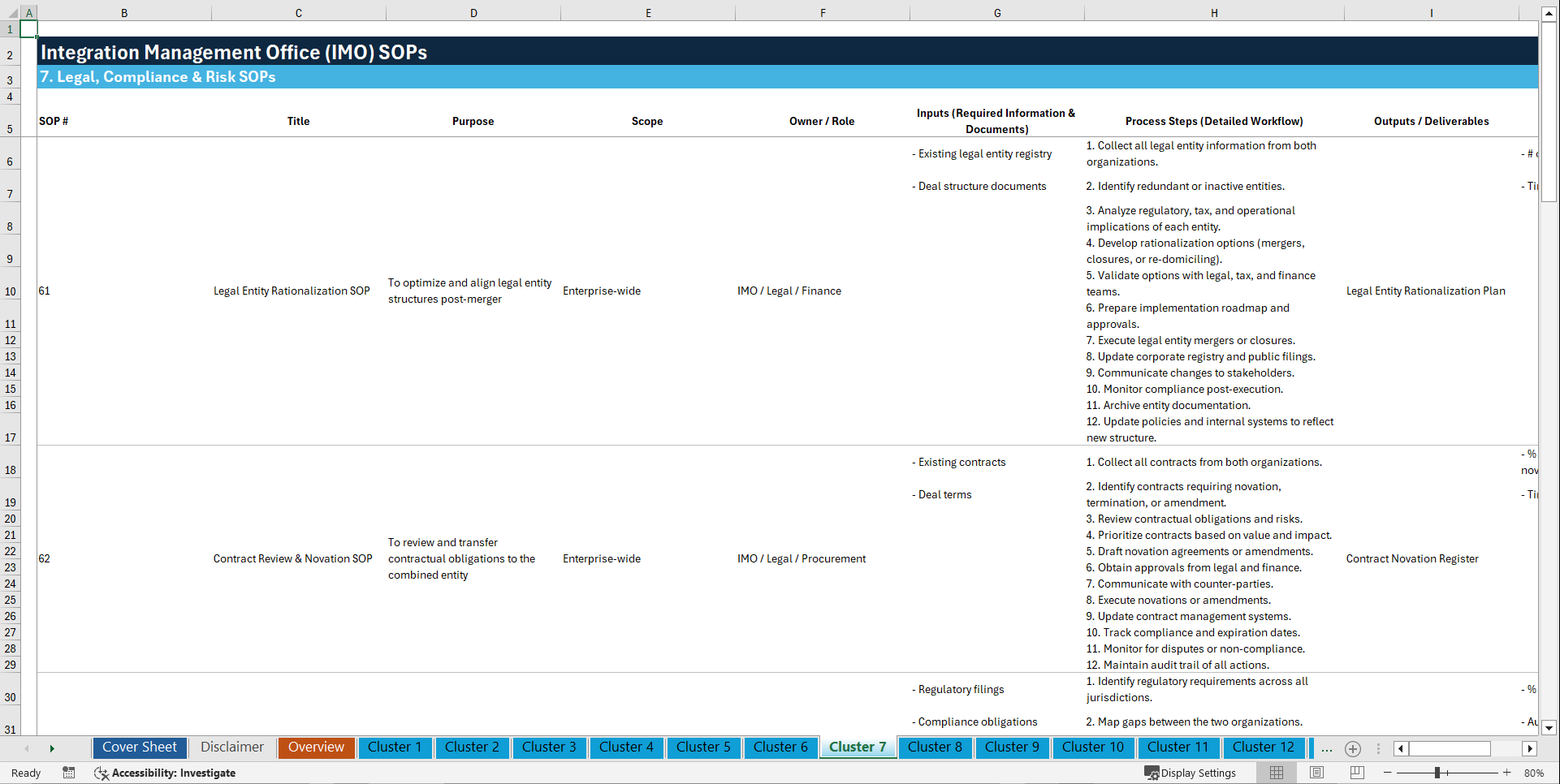The width and height of the screenshot is (1560, 784).
Task: Select Page Layout view icon
Action: pyautogui.click(x=1316, y=773)
